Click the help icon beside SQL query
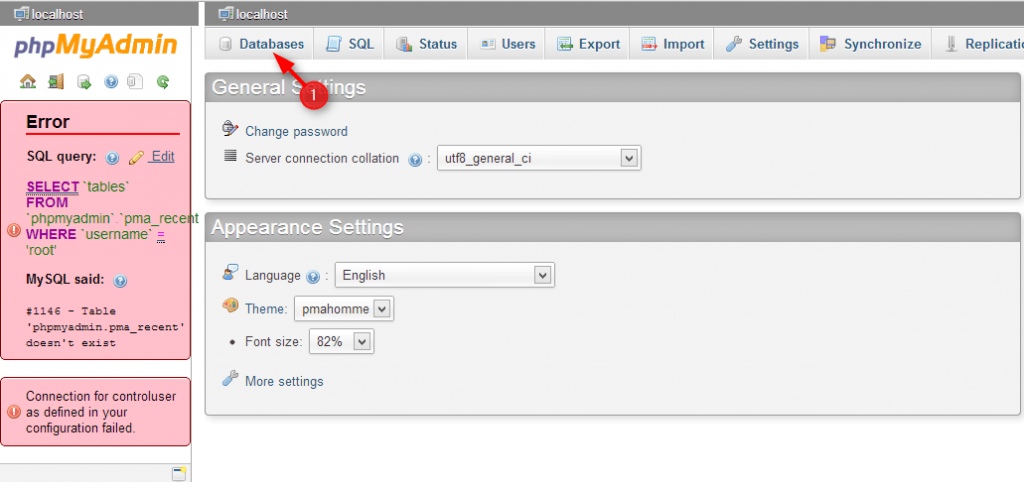The height and width of the screenshot is (489, 1024). tap(112, 158)
